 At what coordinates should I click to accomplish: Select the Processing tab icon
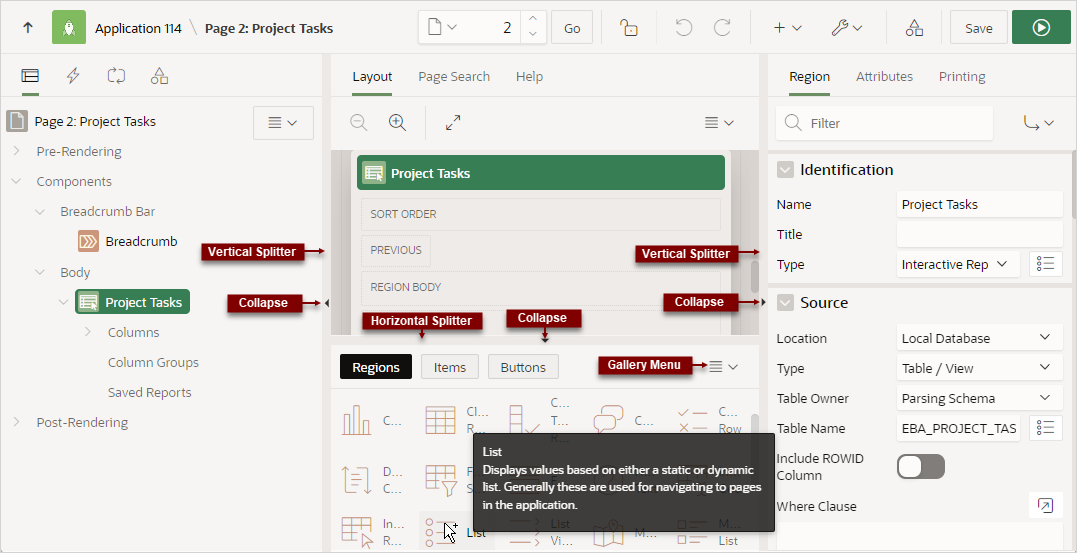click(x=116, y=76)
